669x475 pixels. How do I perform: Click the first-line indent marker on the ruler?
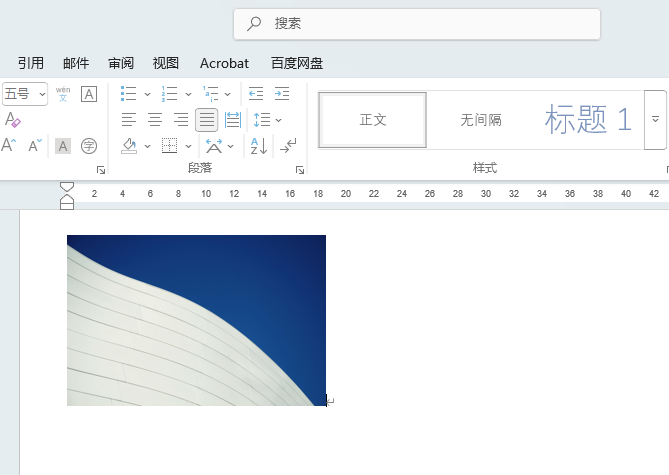tap(67, 187)
